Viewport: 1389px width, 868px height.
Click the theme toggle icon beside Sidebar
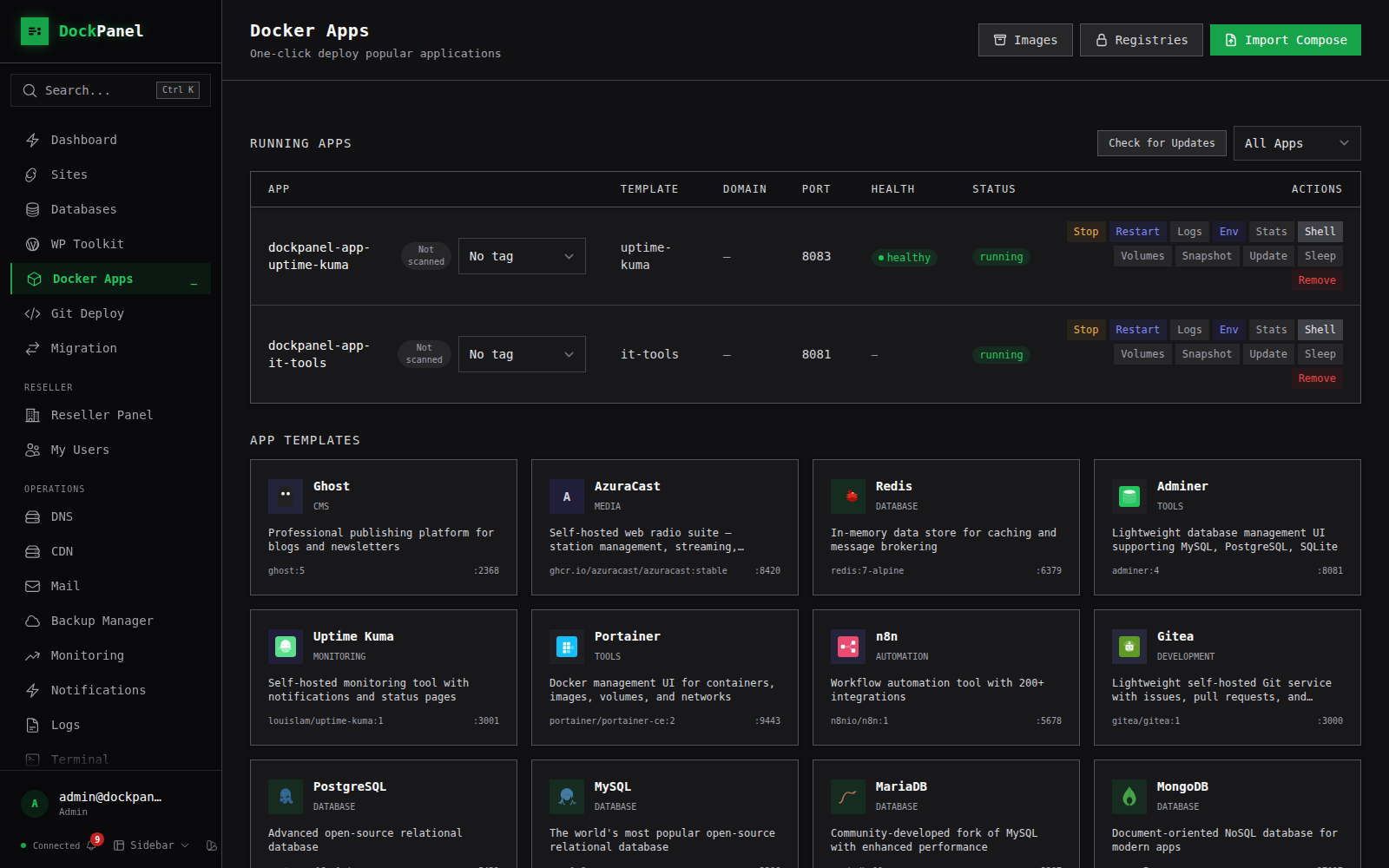click(211, 845)
